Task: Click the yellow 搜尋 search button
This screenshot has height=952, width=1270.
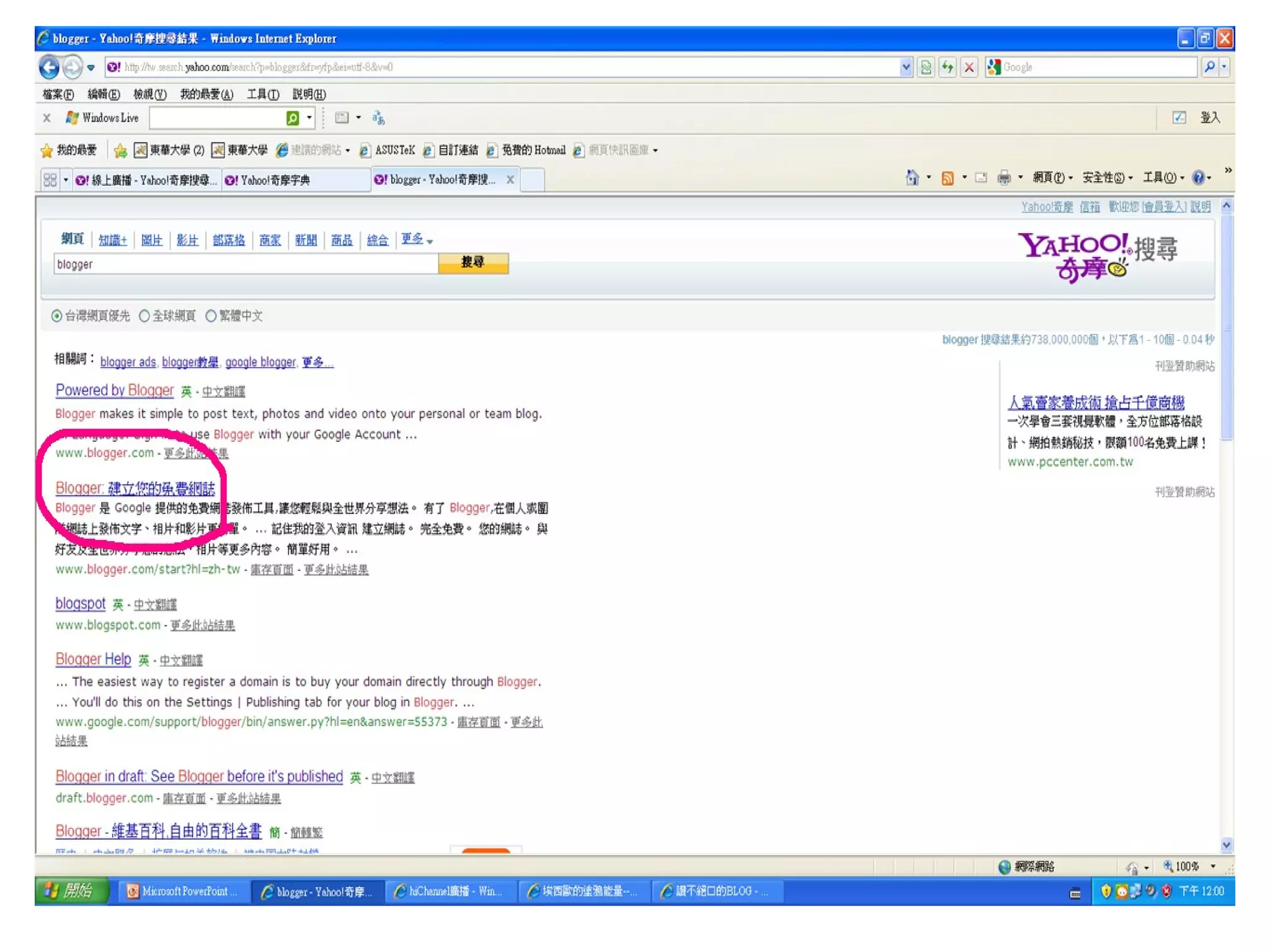Action: [x=473, y=263]
